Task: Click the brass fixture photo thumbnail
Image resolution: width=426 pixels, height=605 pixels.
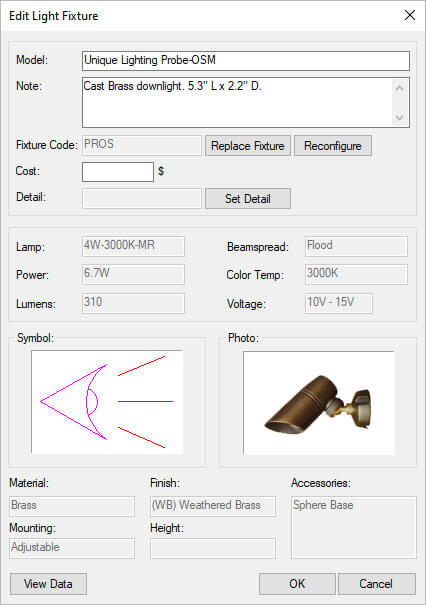Action: tap(319, 402)
